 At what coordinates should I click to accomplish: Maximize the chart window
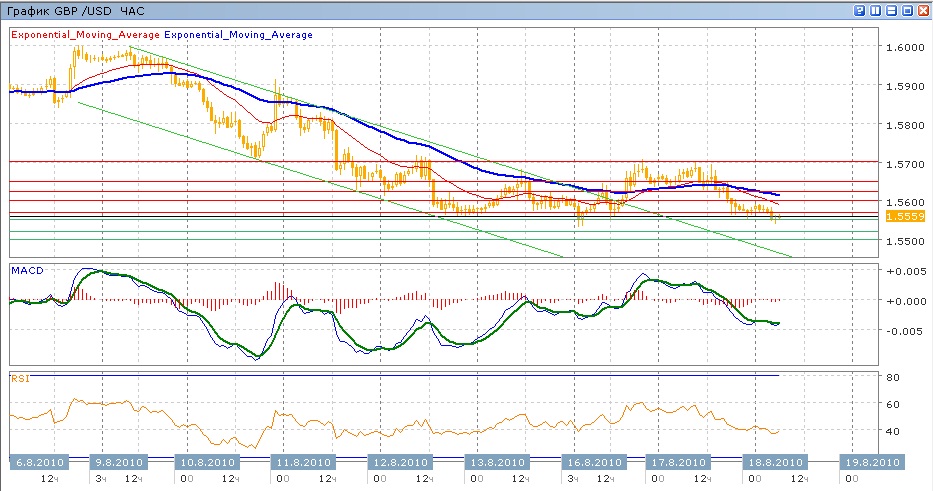(907, 10)
